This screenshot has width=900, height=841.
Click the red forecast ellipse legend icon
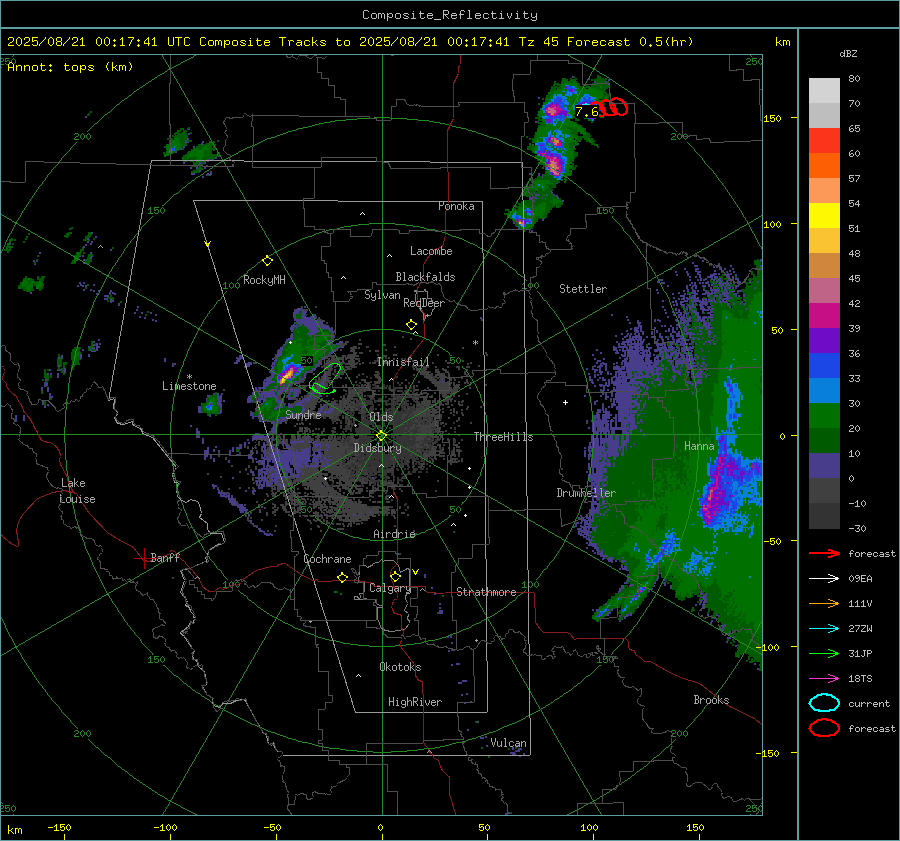(824, 728)
